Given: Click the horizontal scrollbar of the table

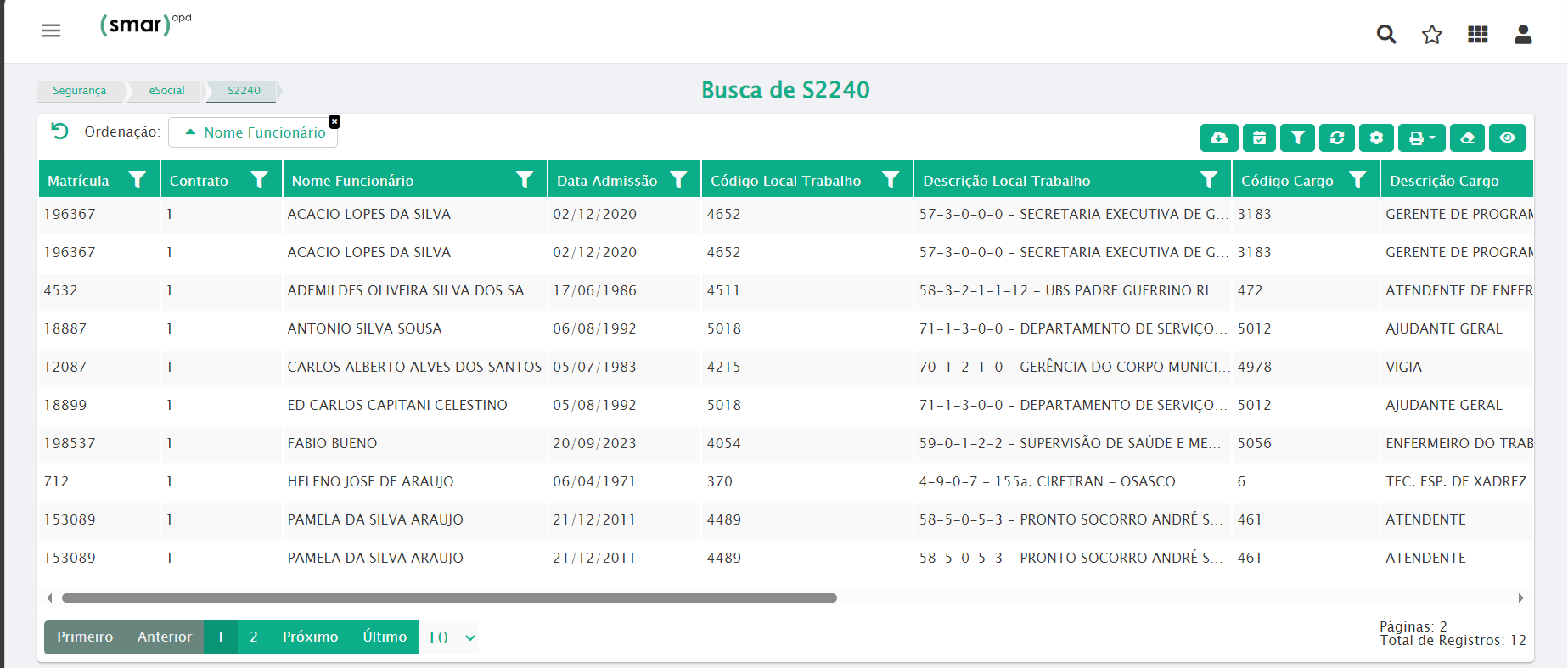Looking at the screenshot, I should point(449,598).
